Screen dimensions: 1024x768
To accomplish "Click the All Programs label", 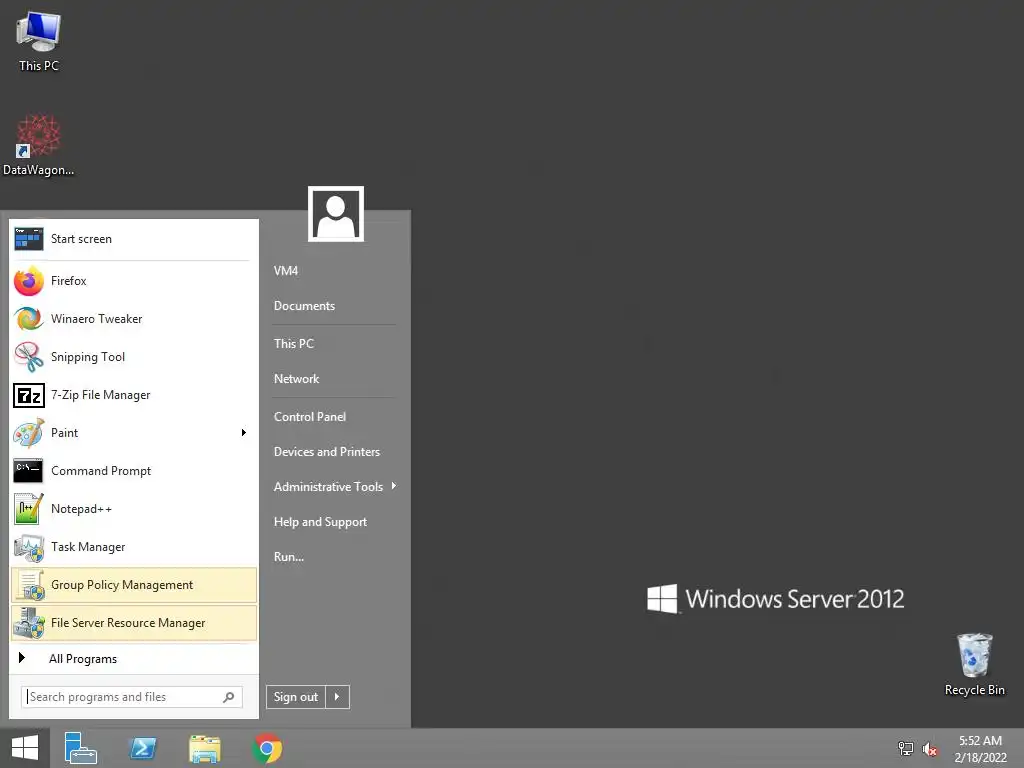I will 83,659.
